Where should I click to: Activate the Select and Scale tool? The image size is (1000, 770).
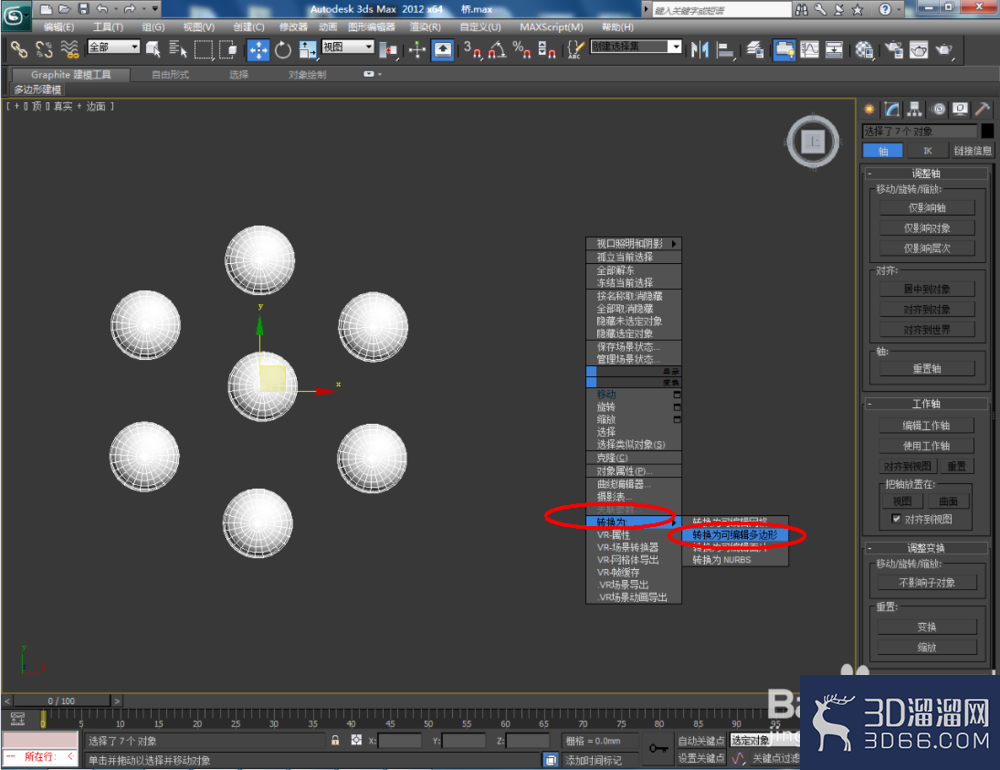click(x=307, y=49)
